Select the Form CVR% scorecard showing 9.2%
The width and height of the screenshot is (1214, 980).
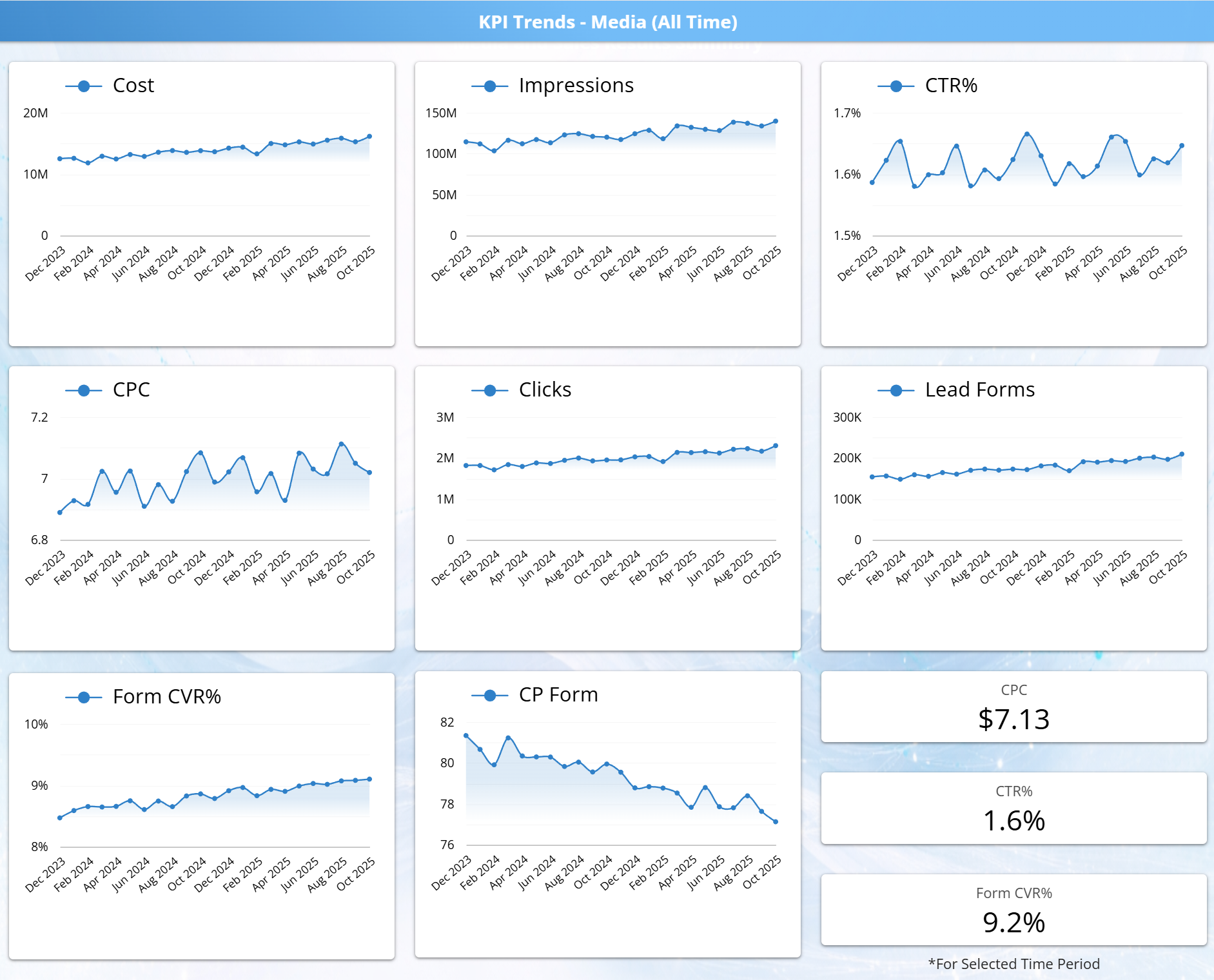point(1013,910)
